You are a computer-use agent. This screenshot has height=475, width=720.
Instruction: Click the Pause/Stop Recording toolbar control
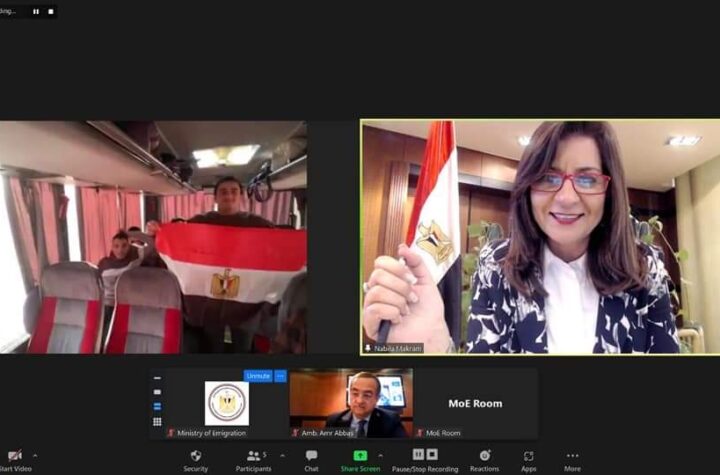(424, 456)
